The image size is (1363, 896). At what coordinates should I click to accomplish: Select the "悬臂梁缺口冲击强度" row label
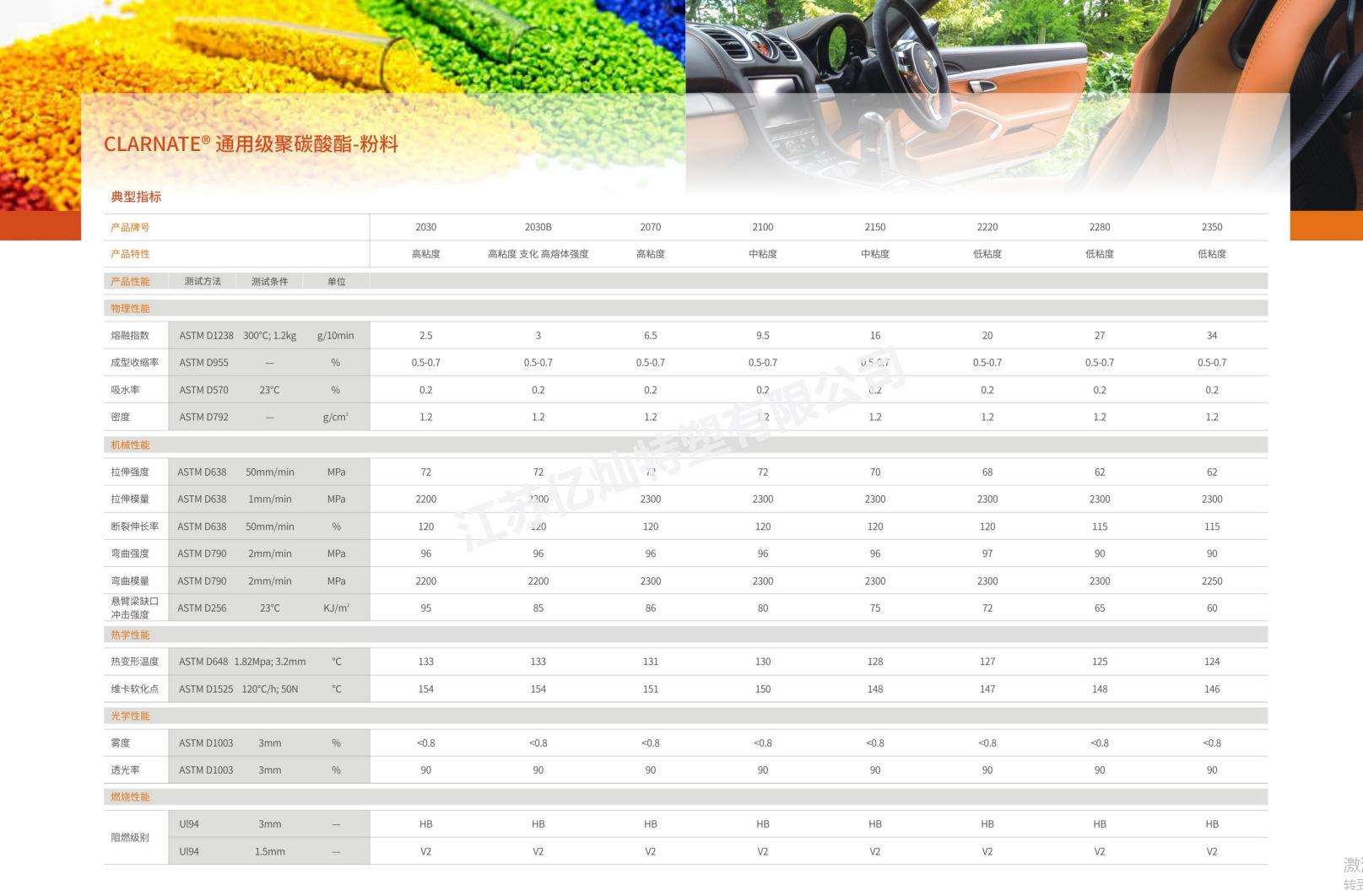coord(135,607)
